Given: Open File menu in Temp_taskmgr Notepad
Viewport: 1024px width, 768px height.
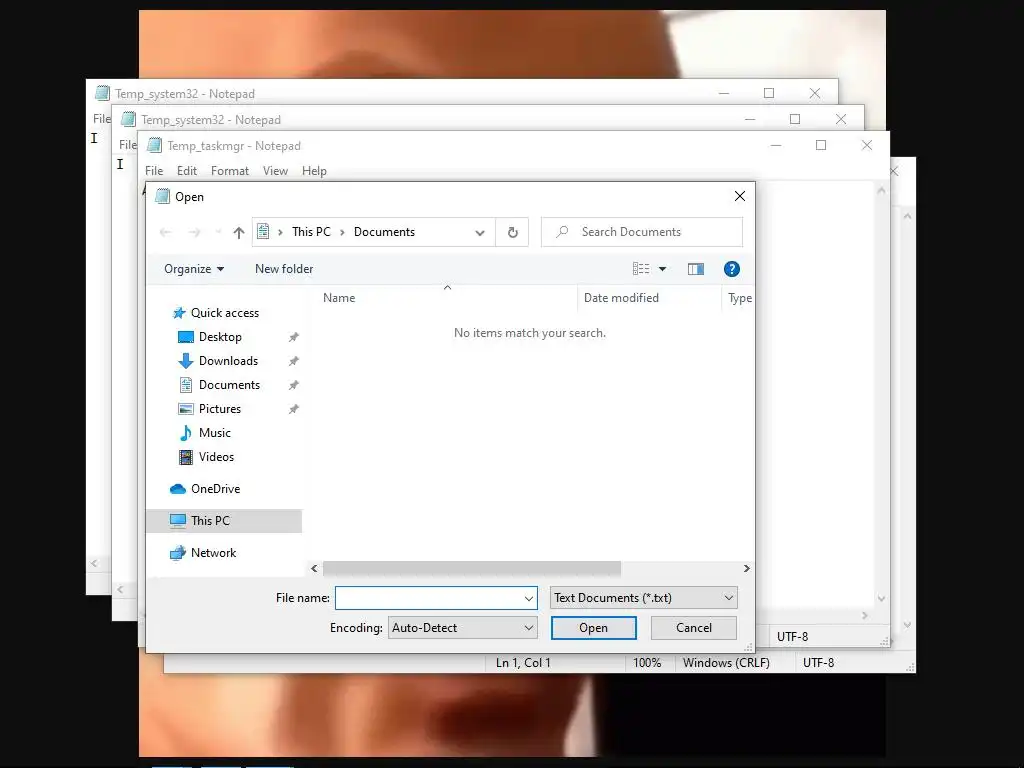Looking at the screenshot, I should pyautogui.click(x=154, y=171).
